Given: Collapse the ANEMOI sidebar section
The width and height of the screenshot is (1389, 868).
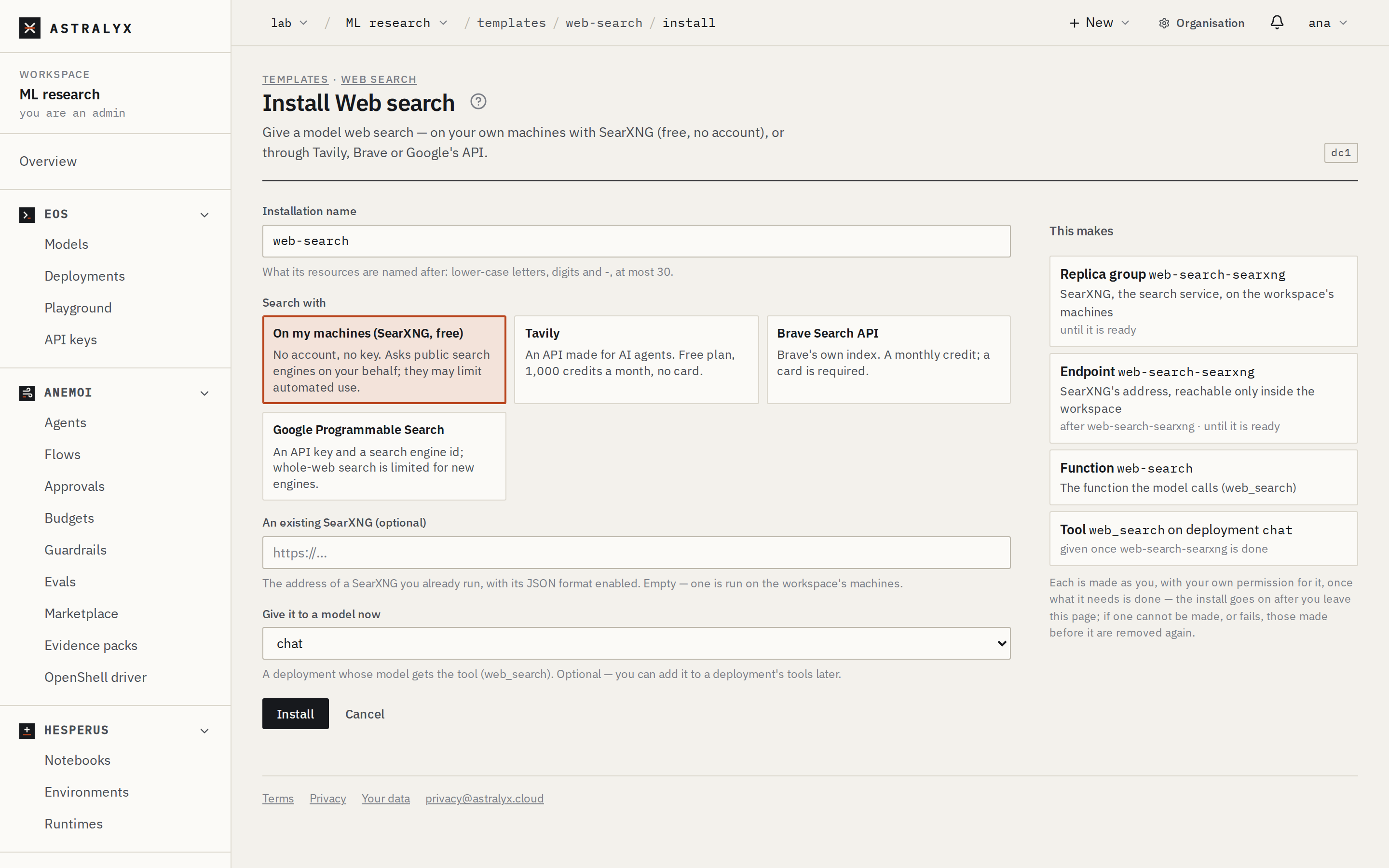Looking at the screenshot, I should coord(204,393).
